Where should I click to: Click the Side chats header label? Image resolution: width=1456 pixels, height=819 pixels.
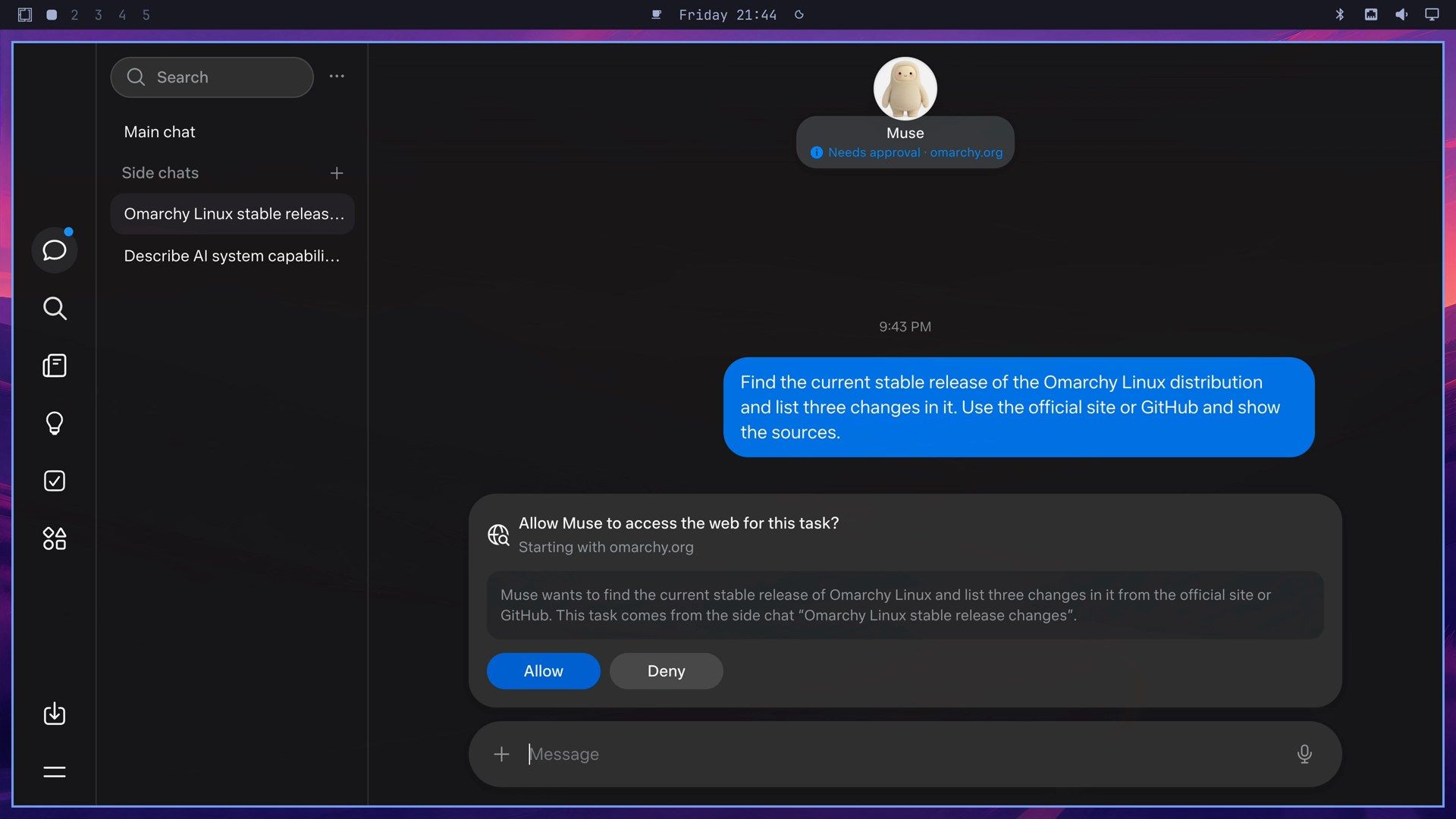click(160, 173)
